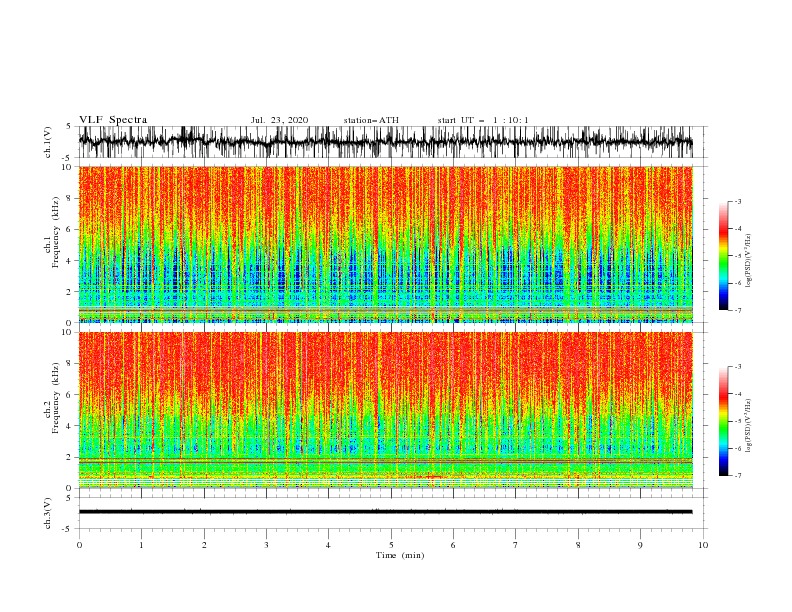Click the ch.3 voltage trace

coord(385,512)
